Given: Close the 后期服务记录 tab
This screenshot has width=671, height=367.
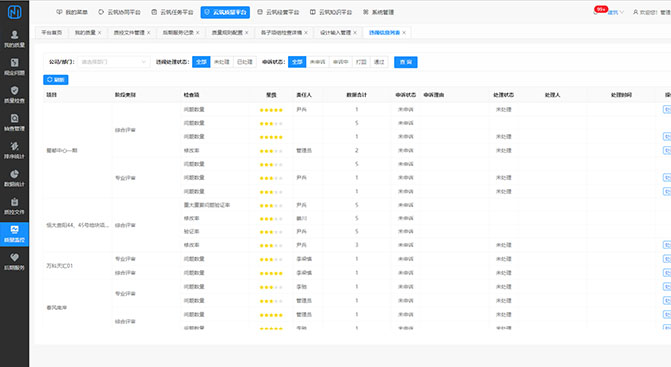Looking at the screenshot, I should 197,33.
